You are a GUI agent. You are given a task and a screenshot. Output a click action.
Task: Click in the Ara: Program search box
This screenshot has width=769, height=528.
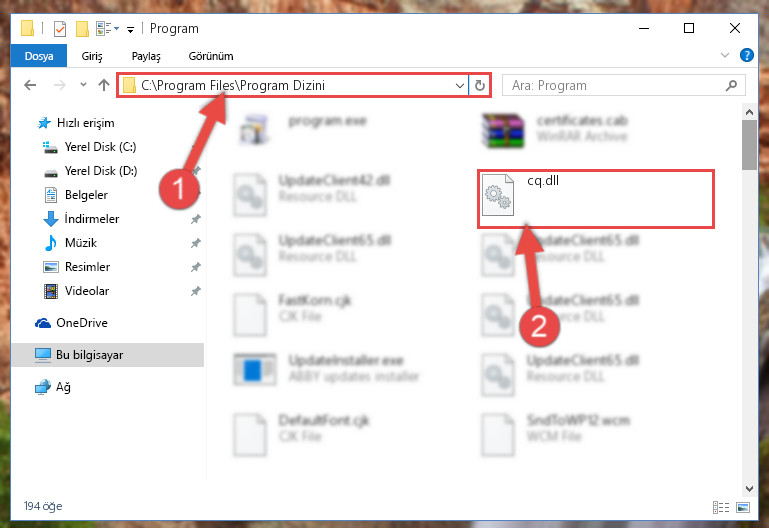pos(613,85)
